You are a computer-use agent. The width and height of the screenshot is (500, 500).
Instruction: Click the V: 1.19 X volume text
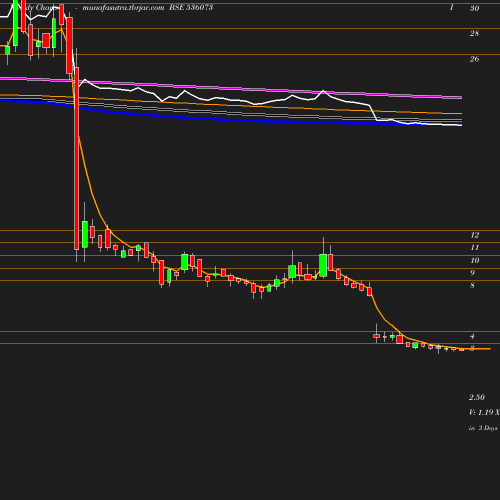coord(484,412)
